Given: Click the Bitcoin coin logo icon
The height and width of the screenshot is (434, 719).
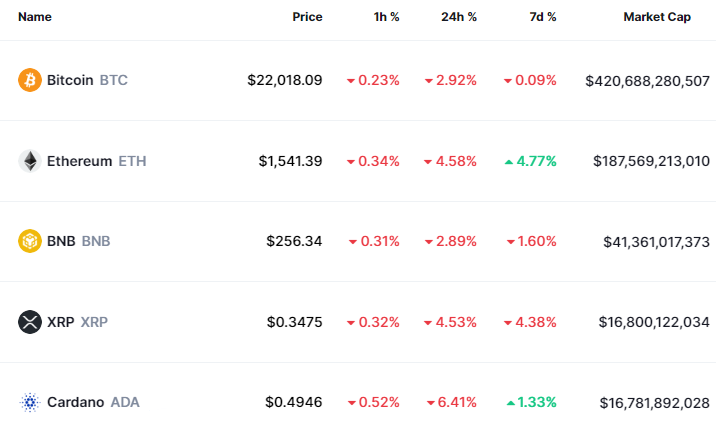Looking at the screenshot, I should pyautogui.click(x=30, y=80).
